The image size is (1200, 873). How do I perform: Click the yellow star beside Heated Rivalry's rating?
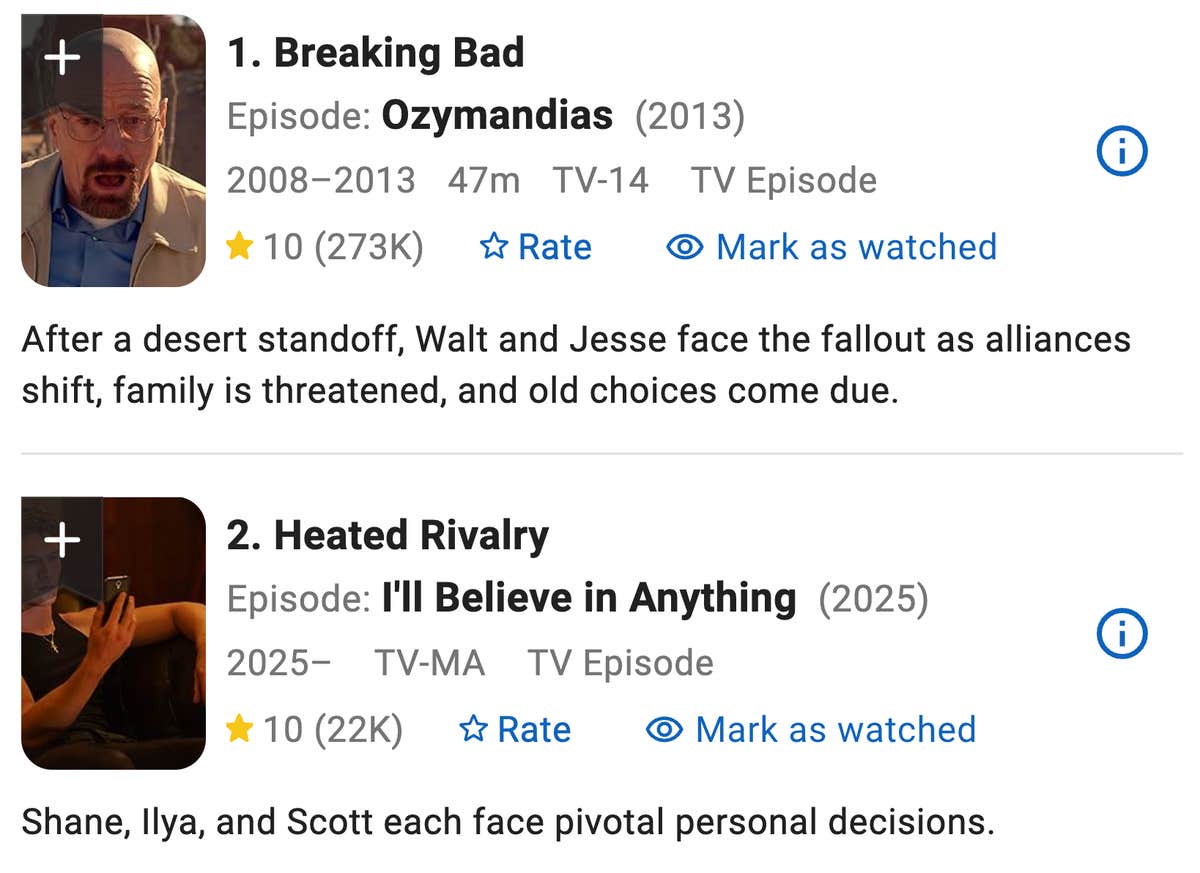pos(240,729)
